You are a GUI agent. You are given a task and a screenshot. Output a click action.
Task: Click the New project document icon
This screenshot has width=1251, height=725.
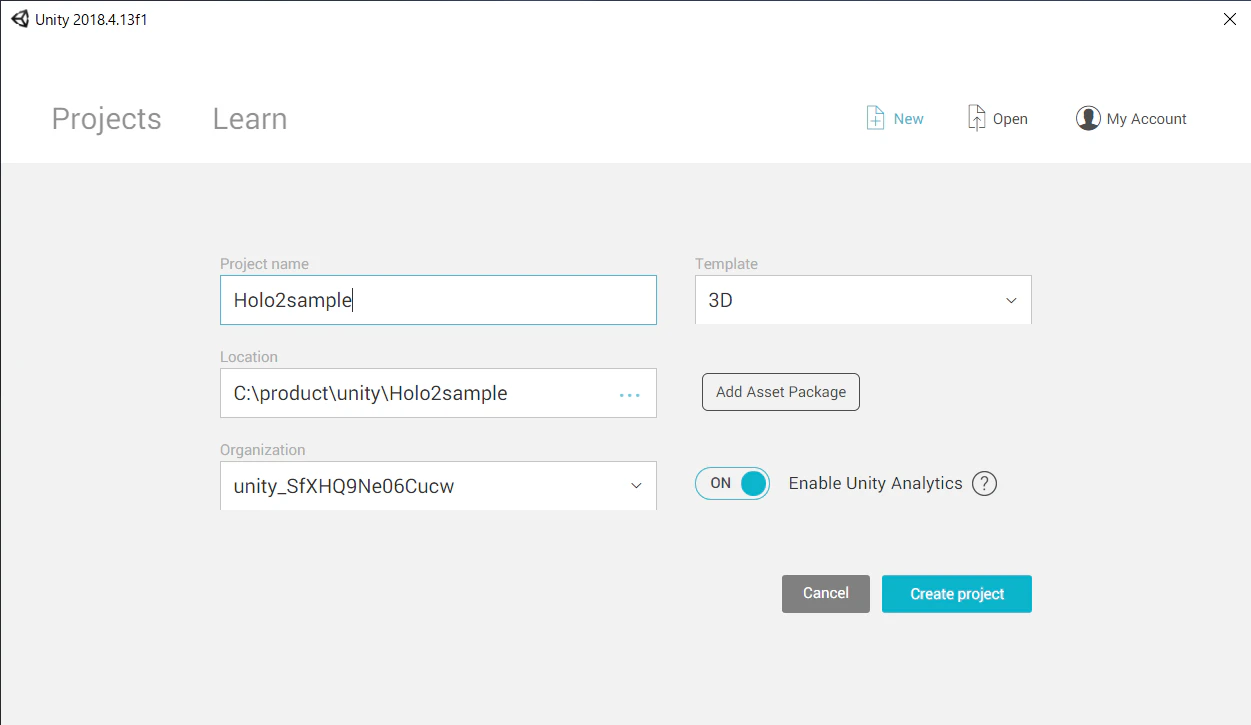875,118
